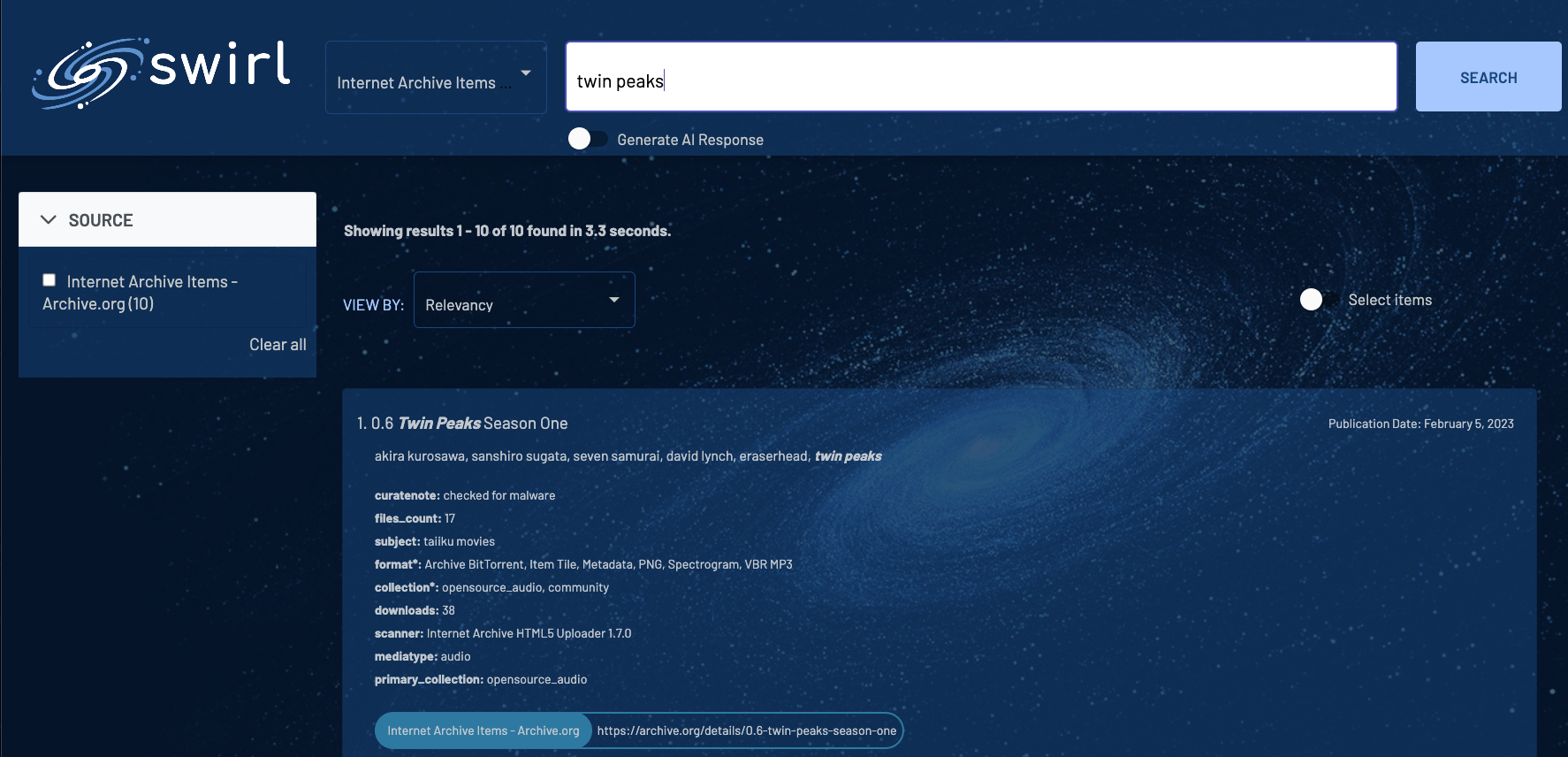Enable the Select items toggle

click(x=1320, y=300)
